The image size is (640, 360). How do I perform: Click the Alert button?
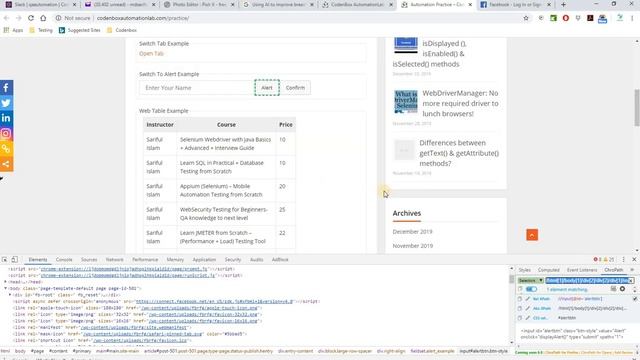pos(267,88)
